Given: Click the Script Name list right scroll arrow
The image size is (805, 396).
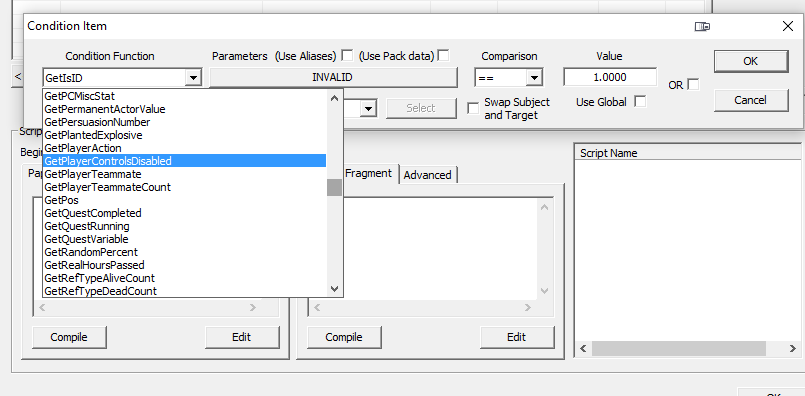Looking at the screenshot, I should pyautogui.click(x=793, y=349).
